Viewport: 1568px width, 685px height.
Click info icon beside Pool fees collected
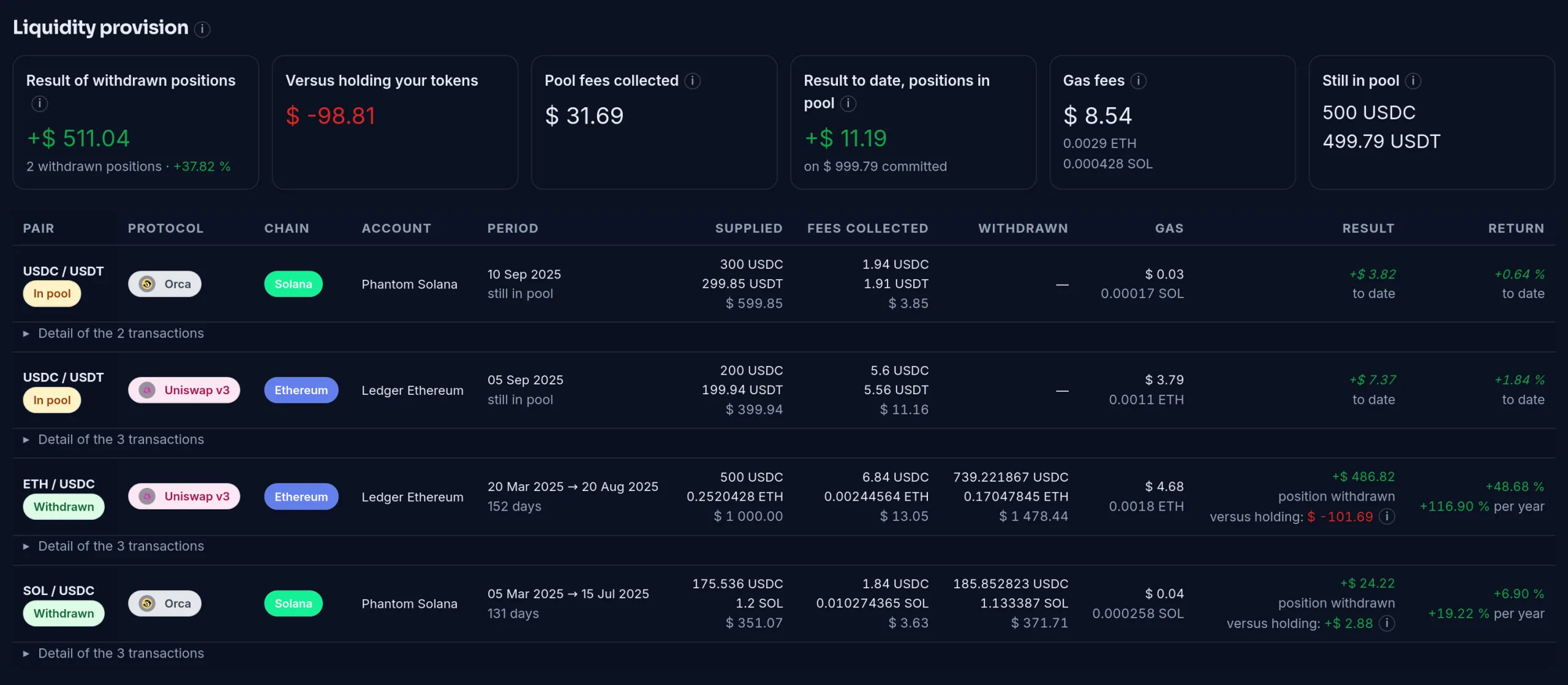pos(692,81)
